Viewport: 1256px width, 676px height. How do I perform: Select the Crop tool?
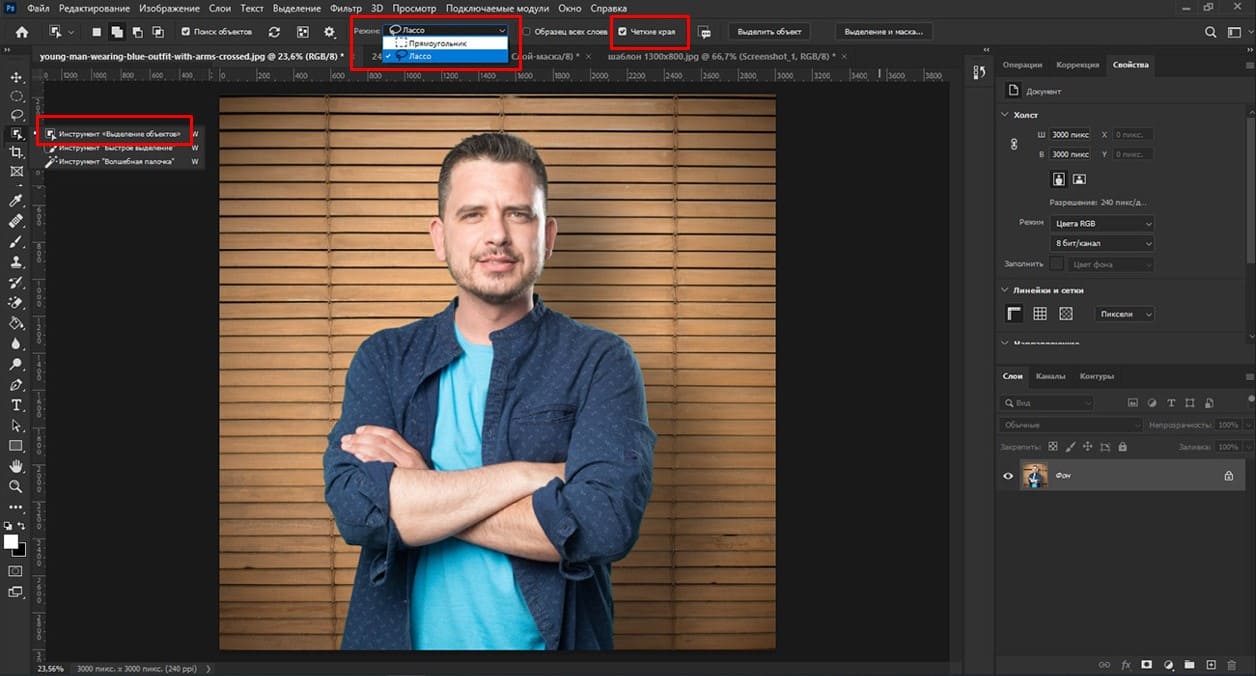tap(16, 152)
